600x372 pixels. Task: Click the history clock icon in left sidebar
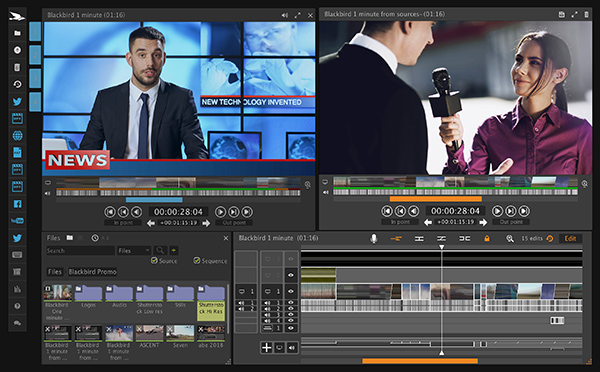pos(17,84)
